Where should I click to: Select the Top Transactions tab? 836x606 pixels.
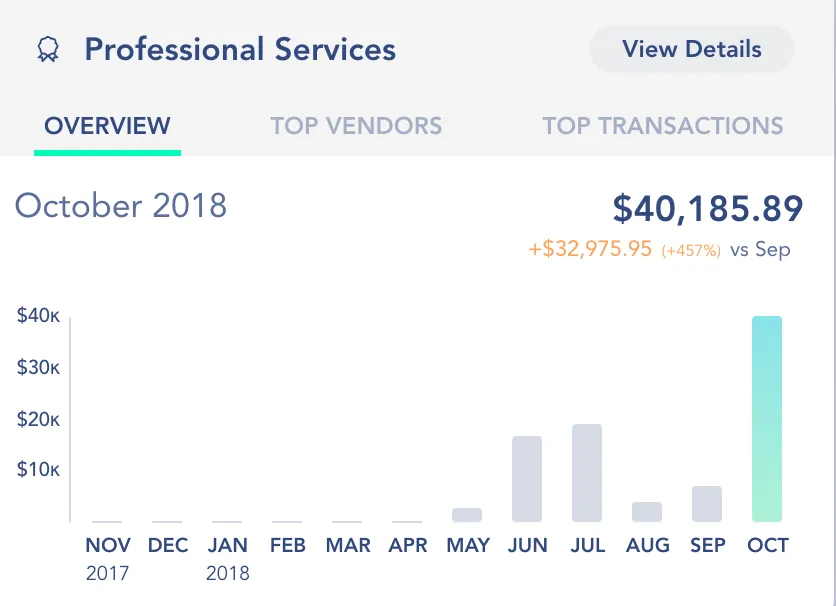663,126
